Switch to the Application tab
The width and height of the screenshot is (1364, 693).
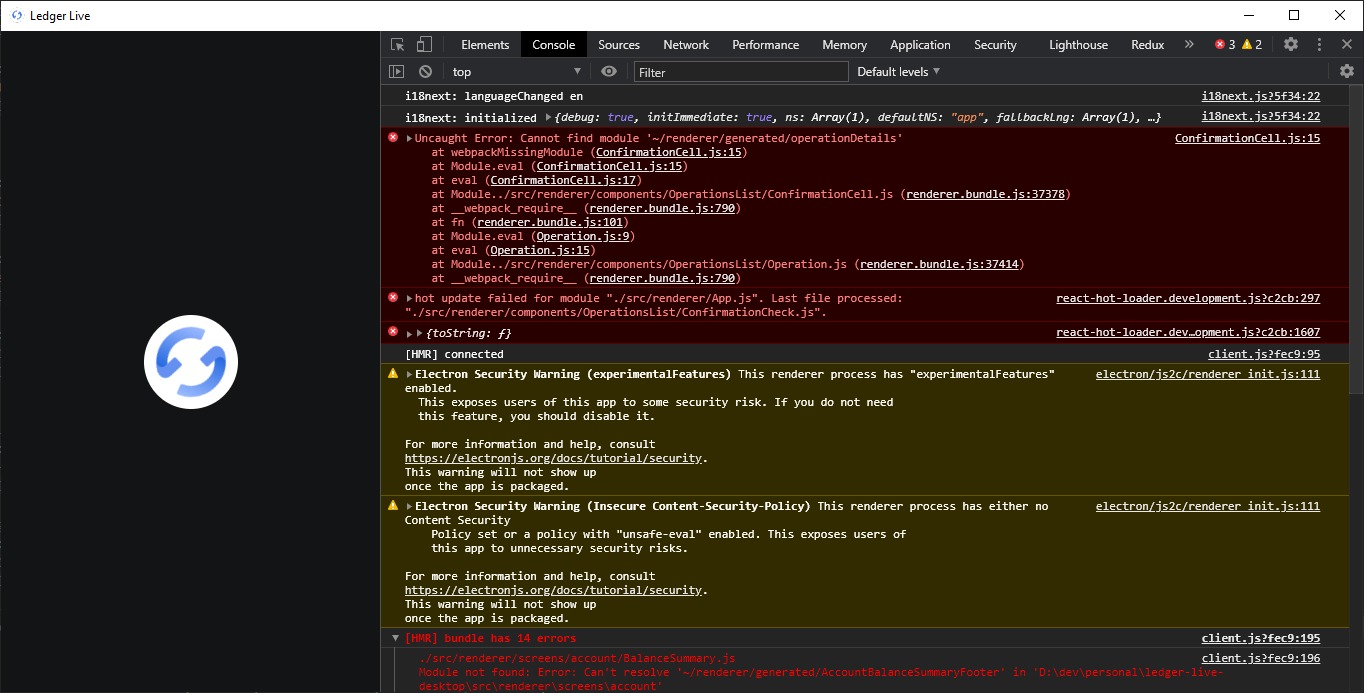click(x=920, y=45)
